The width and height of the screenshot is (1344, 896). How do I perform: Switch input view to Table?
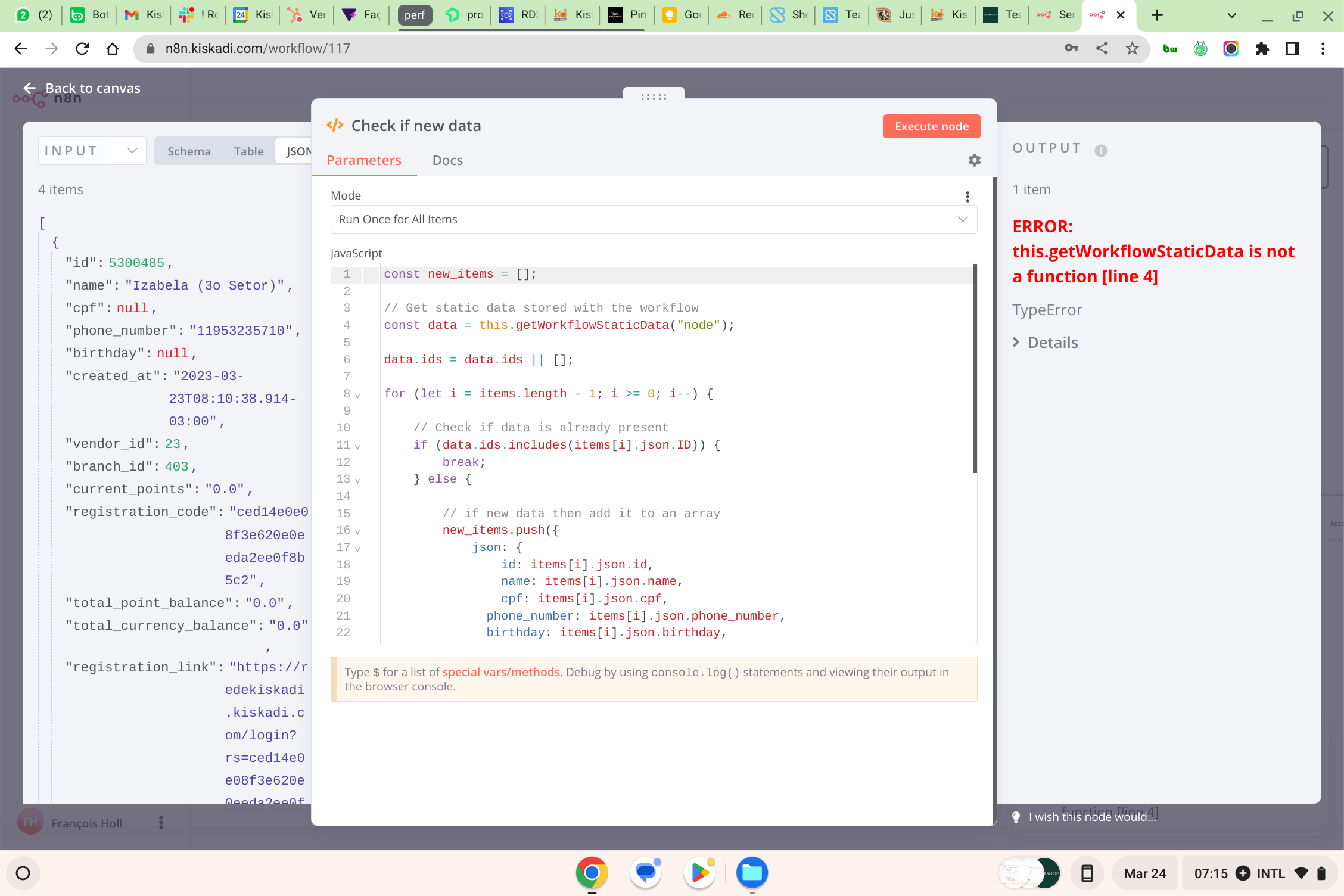tap(248, 151)
